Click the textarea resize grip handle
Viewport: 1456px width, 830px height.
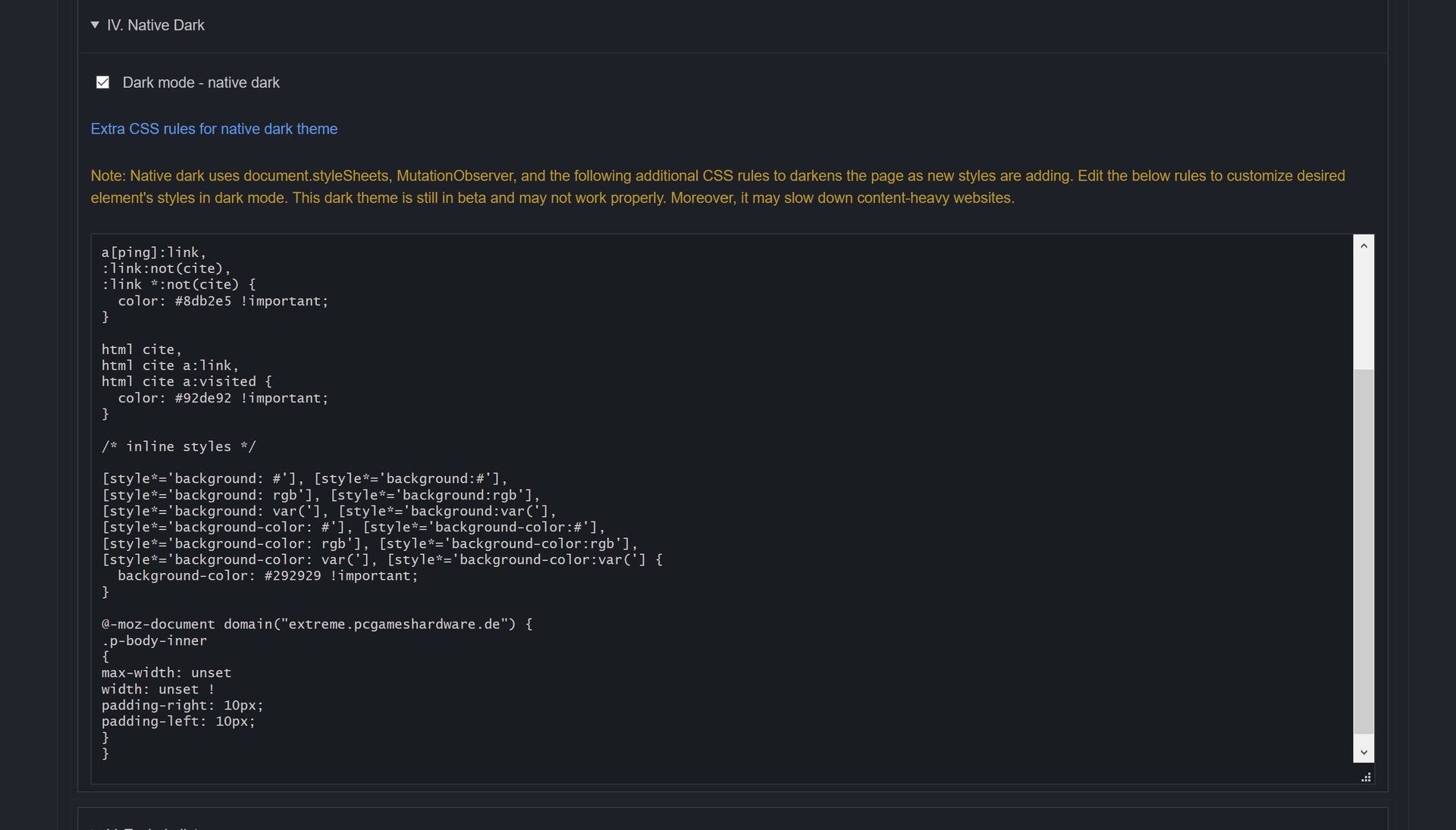[1366, 777]
